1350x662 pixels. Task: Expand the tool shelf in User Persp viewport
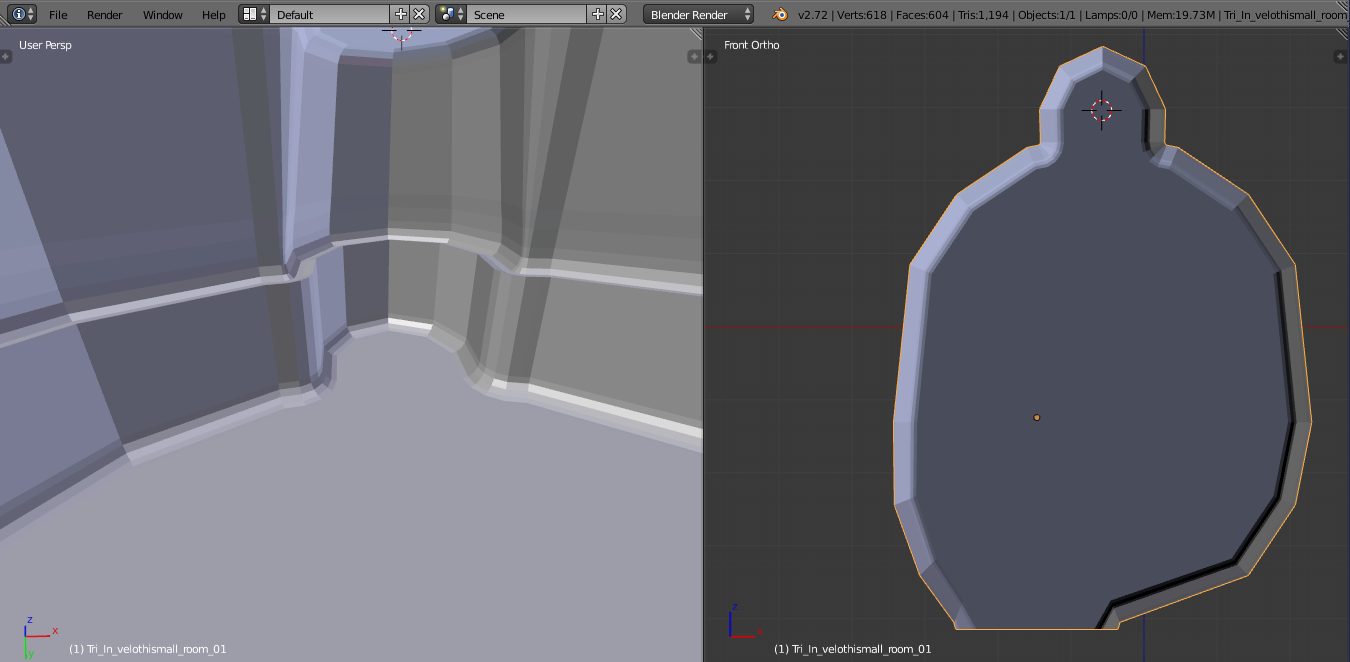(6, 57)
